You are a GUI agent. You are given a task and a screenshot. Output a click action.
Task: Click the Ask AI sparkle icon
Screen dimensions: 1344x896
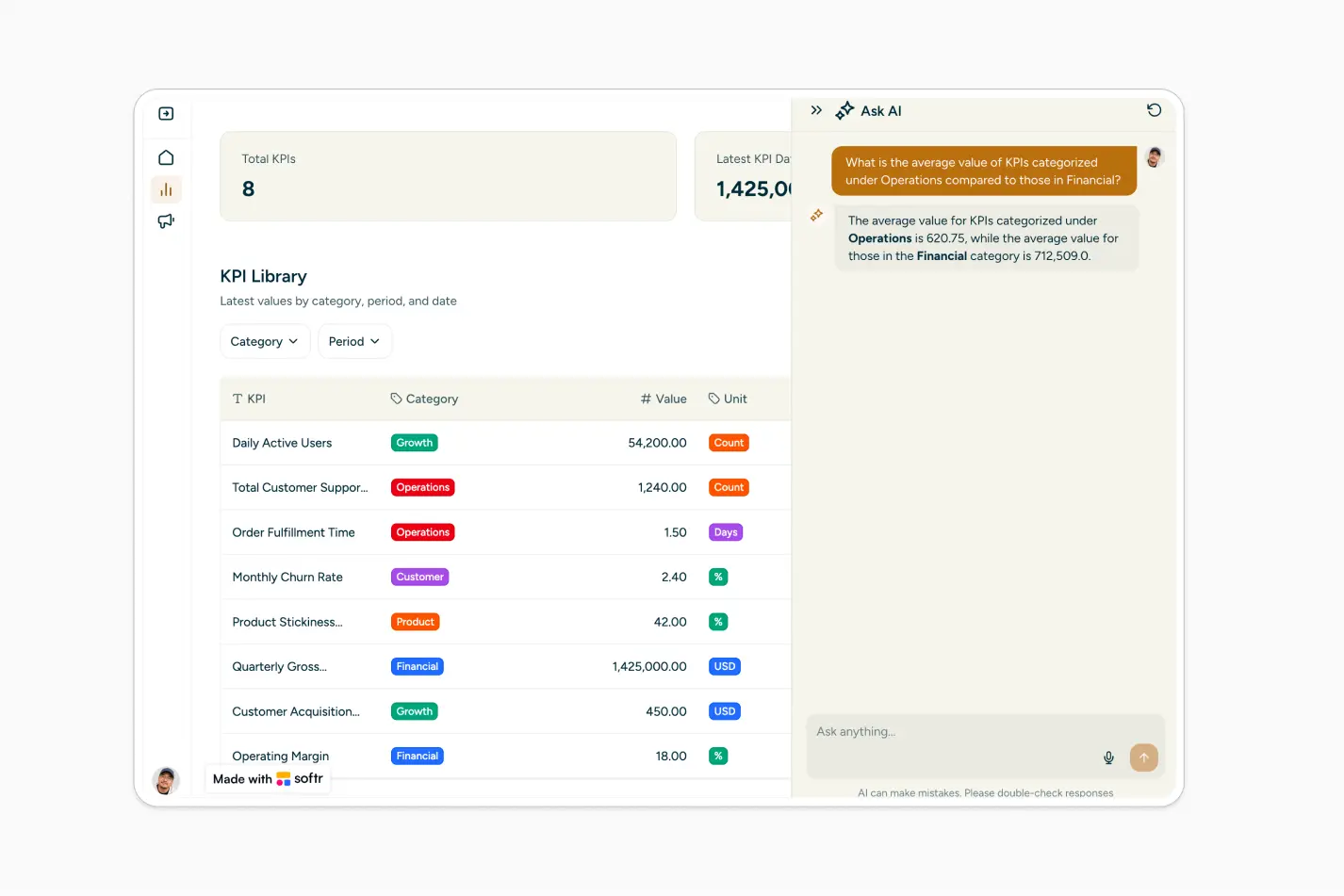pyautogui.click(x=844, y=110)
